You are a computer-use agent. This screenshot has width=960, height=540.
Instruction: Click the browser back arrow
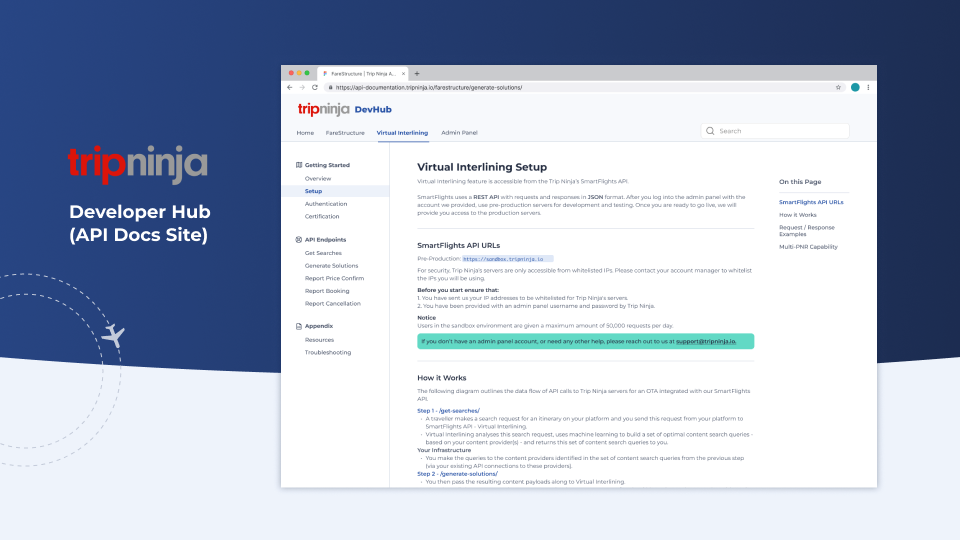(289, 88)
